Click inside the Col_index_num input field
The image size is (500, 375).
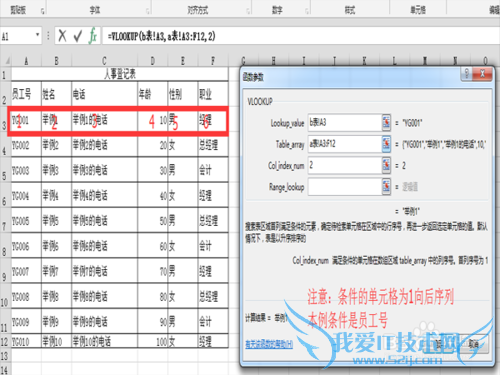tap(345, 165)
